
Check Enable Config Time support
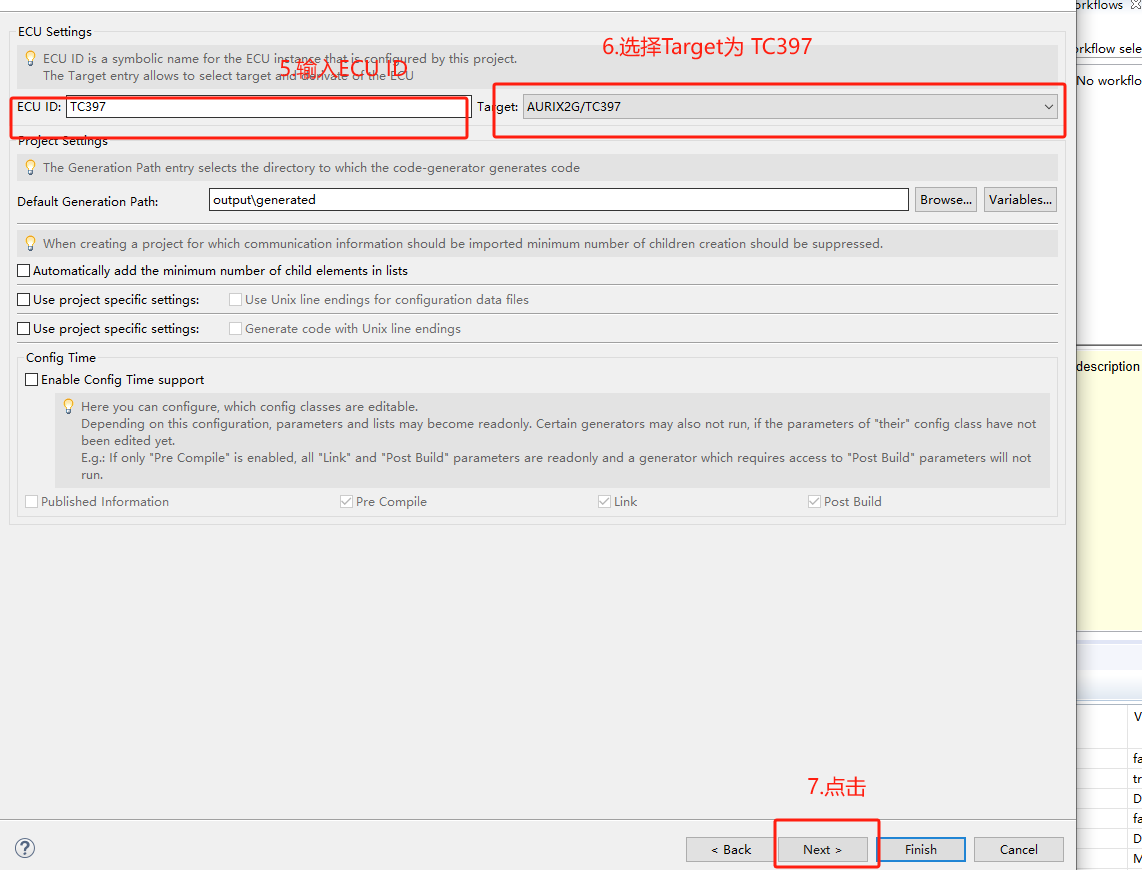[32, 380]
